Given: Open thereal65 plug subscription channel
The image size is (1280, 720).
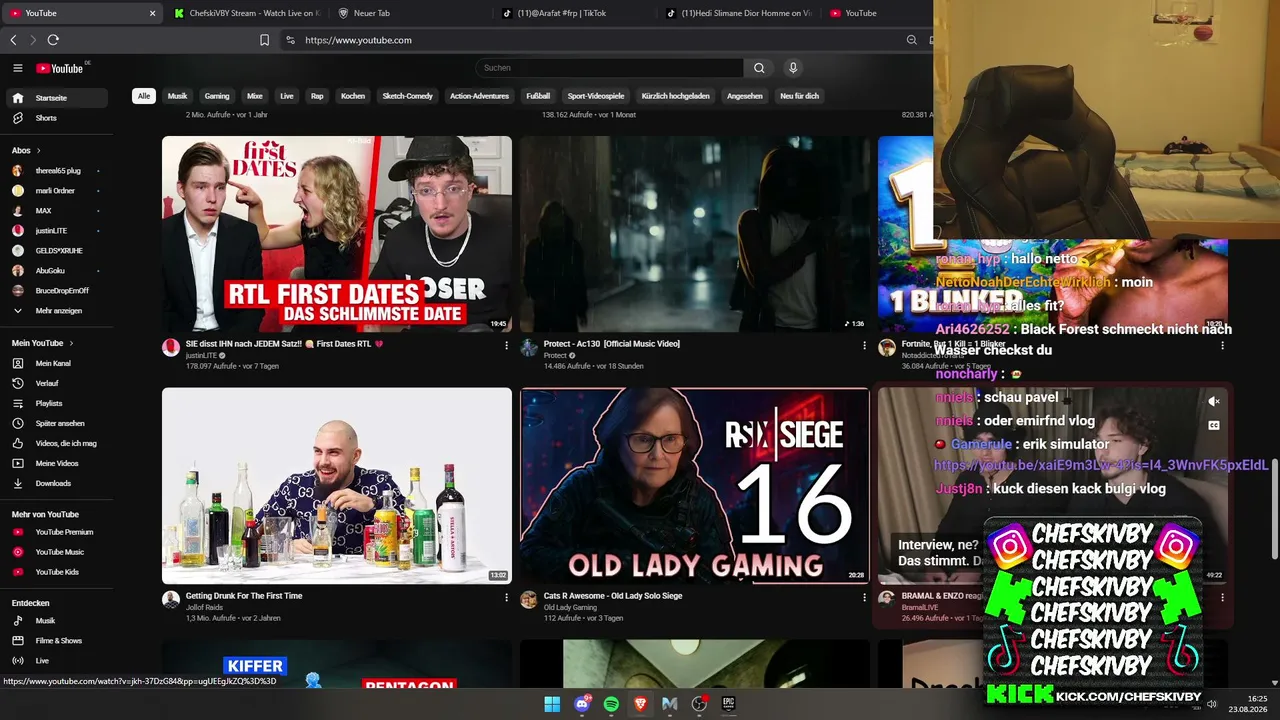Looking at the screenshot, I should pyautogui.click(x=57, y=171).
